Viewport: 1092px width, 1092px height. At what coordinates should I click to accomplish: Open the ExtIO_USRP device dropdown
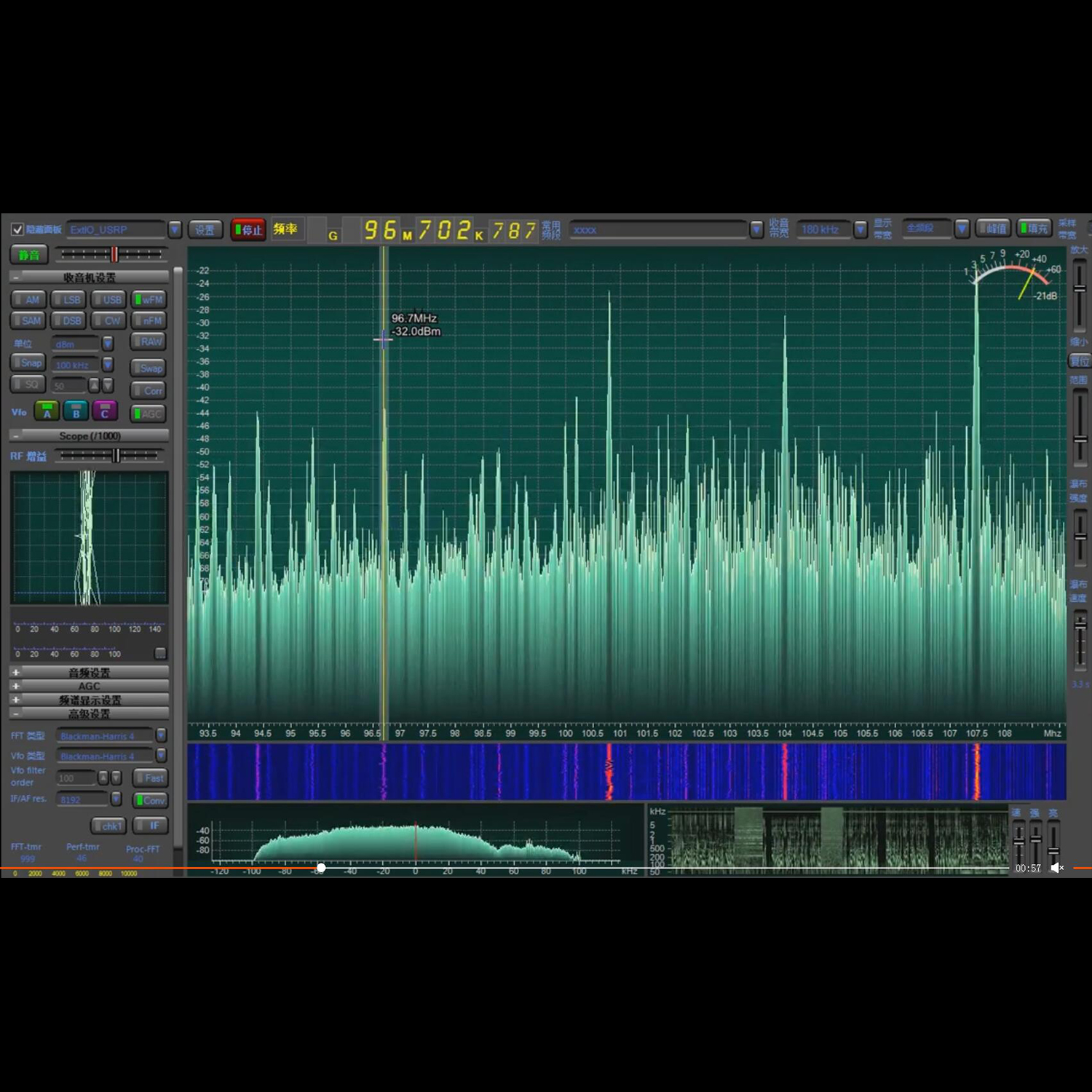pyautogui.click(x=175, y=229)
